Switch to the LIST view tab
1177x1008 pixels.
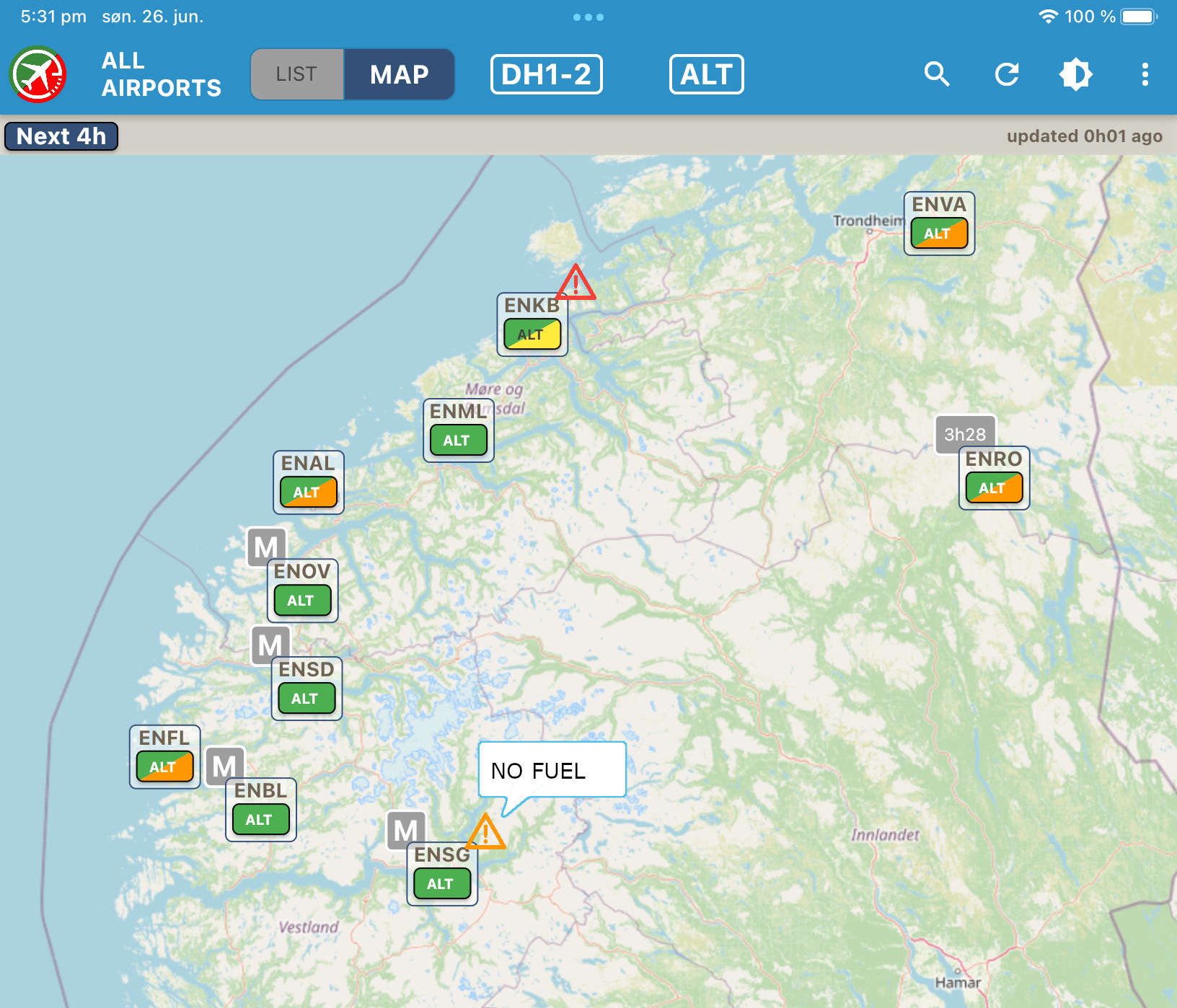(296, 74)
